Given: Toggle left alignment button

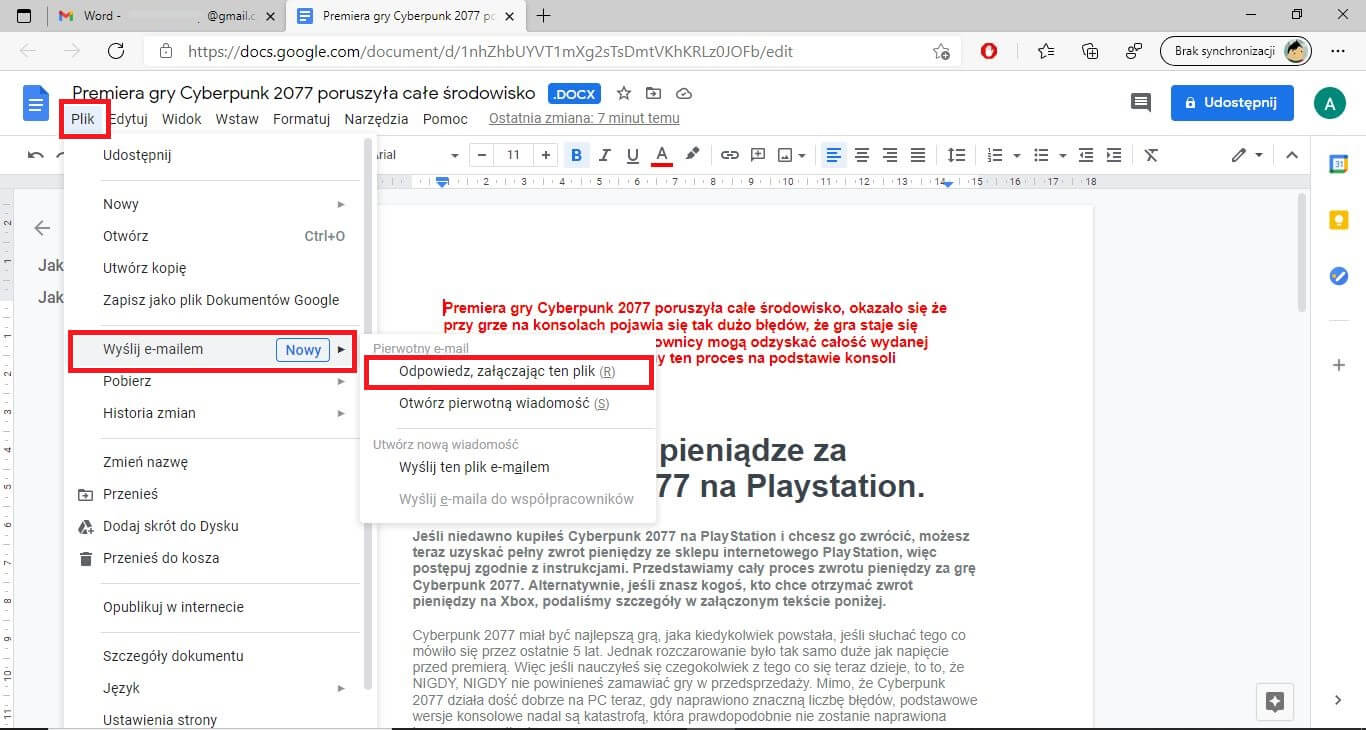Looking at the screenshot, I should pyautogui.click(x=834, y=155).
